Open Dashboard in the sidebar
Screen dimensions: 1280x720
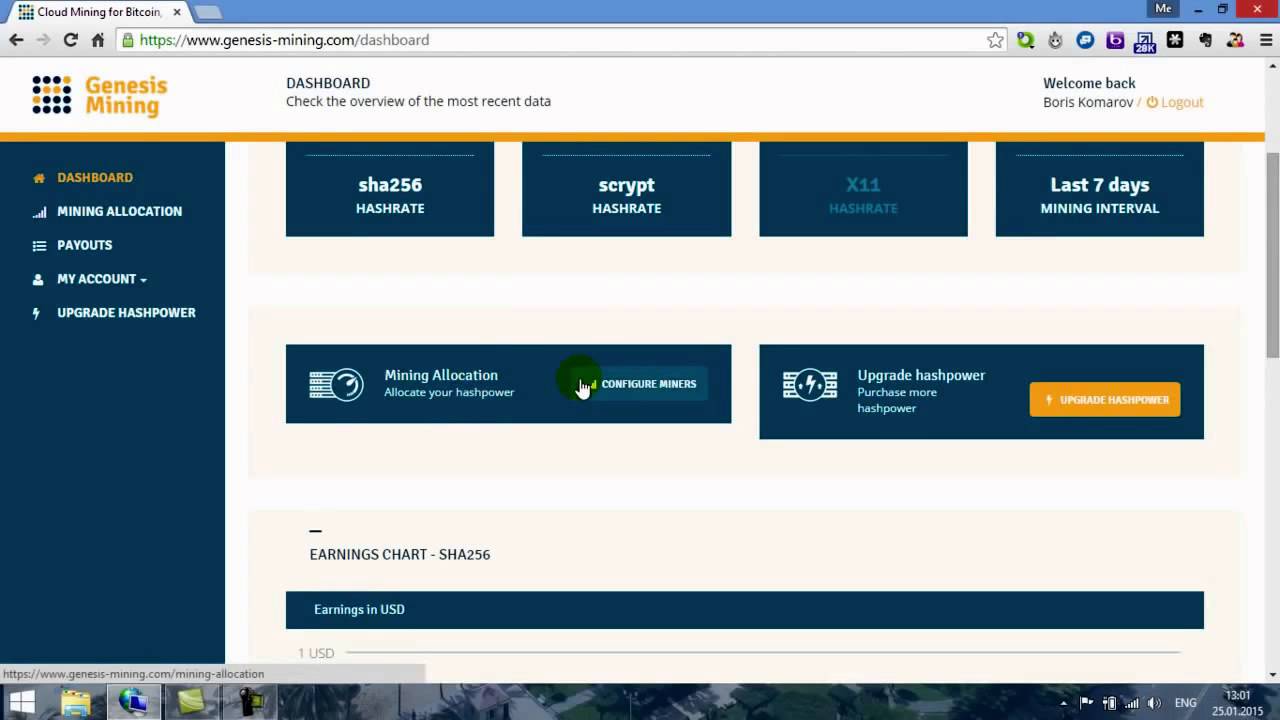95,178
